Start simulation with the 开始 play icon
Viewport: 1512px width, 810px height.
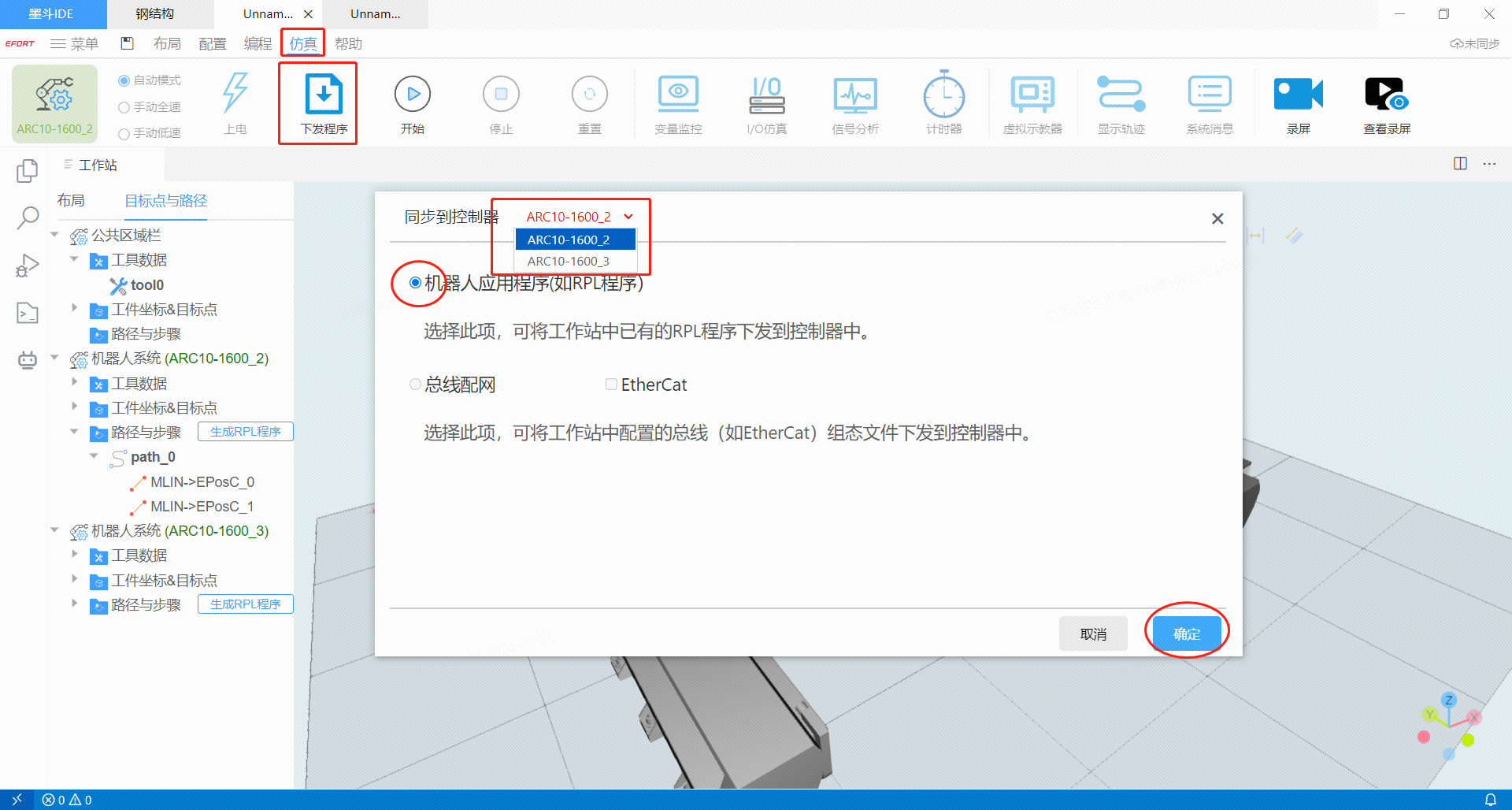(412, 95)
